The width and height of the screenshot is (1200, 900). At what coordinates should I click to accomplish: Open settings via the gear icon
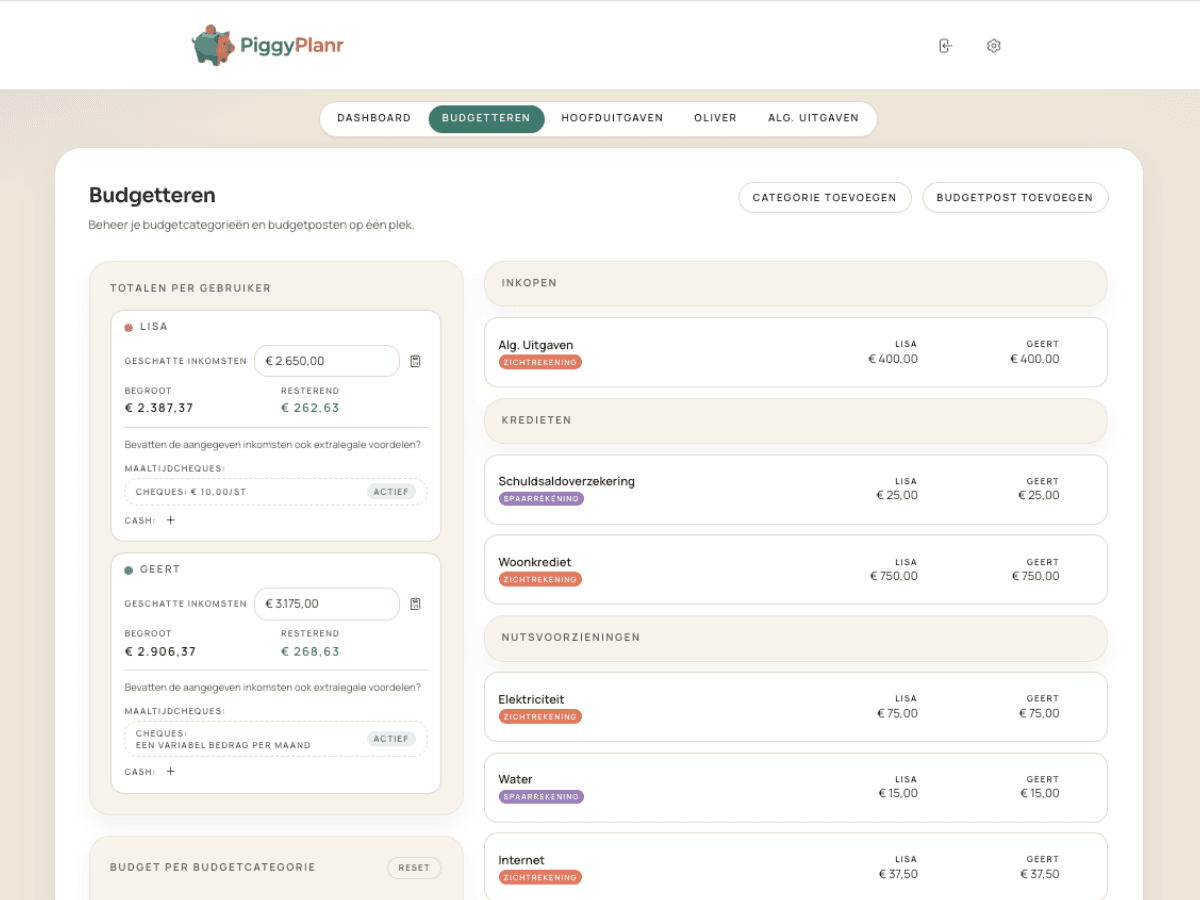[x=993, y=45]
